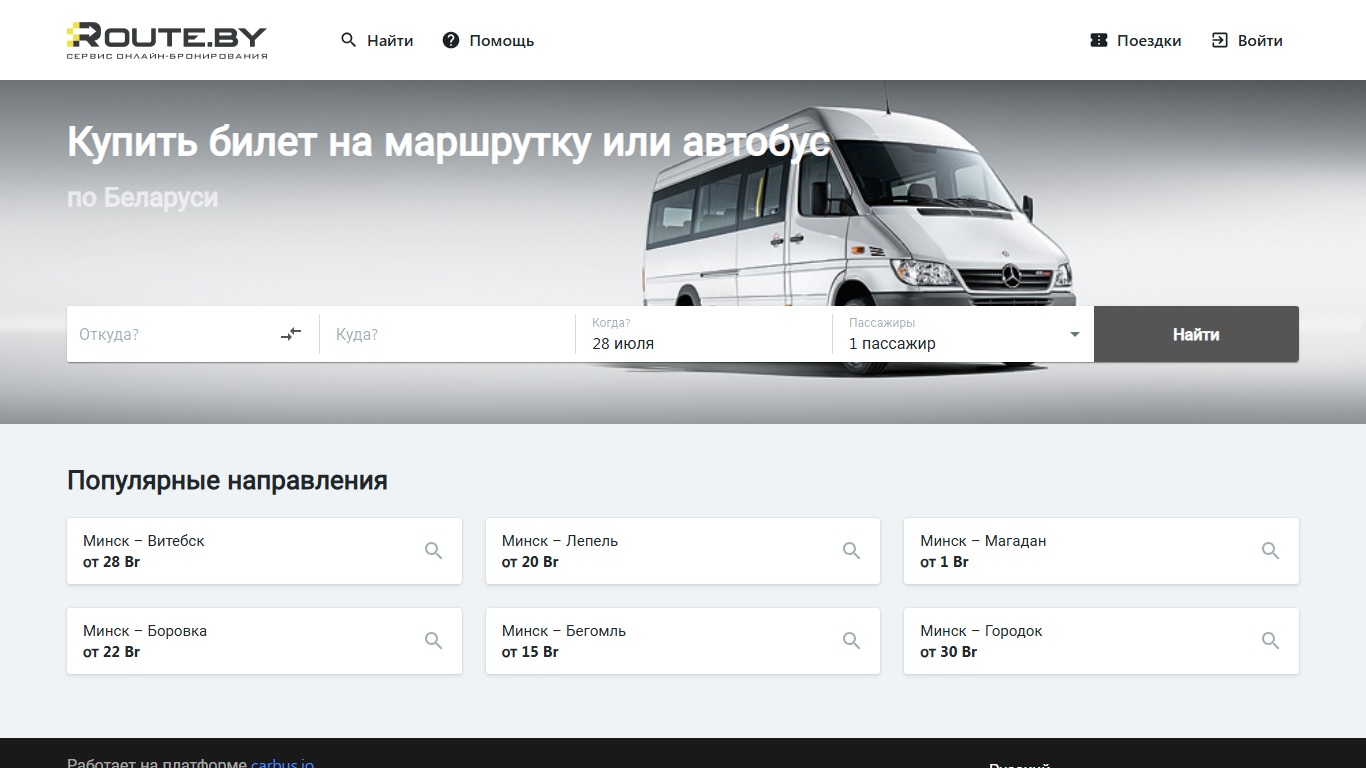The height and width of the screenshot is (768, 1366).
Task: Click the от 20 Br price
Action: point(530,561)
